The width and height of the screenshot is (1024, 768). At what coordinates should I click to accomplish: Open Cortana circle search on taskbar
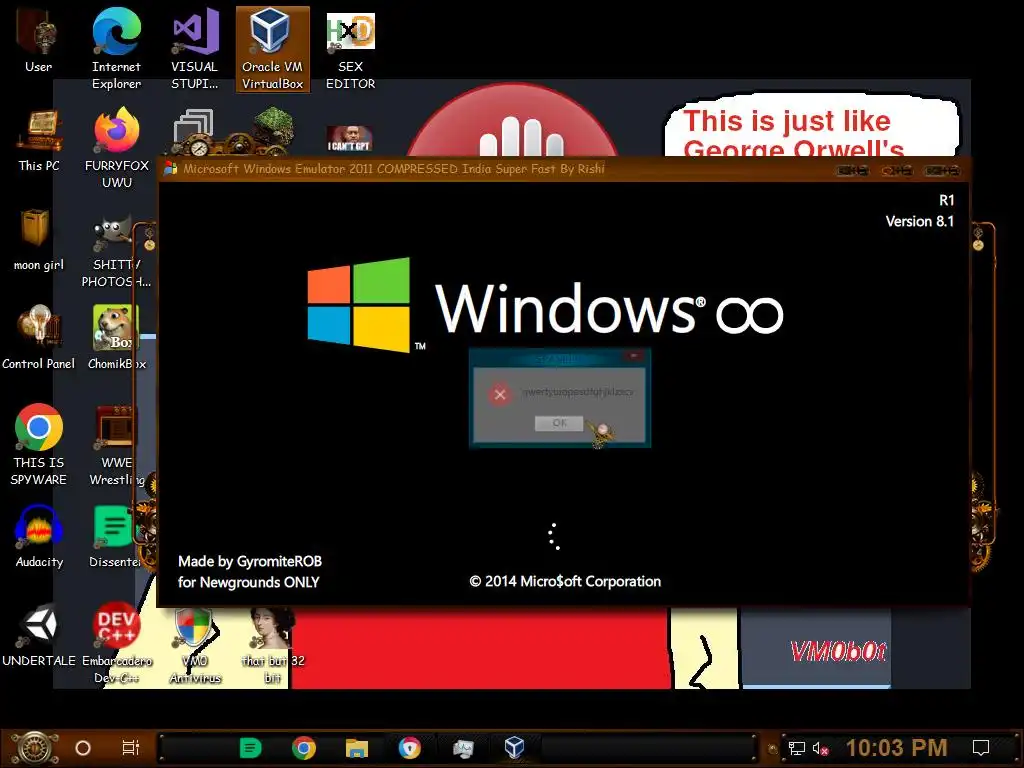[x=83, y=748]
